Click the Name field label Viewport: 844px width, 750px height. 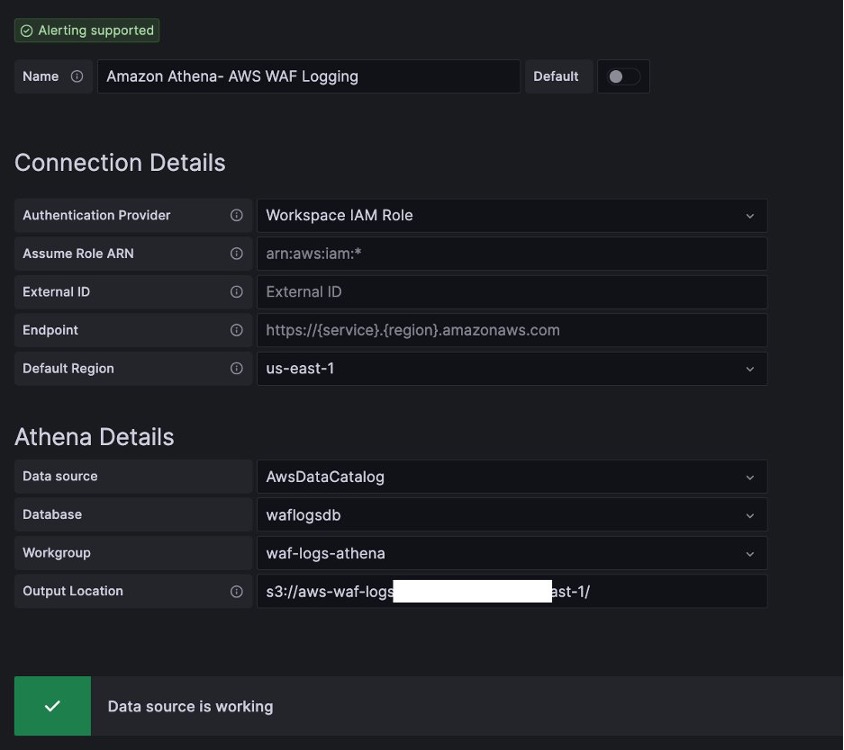pyautogui.click(x=40, y=76)
